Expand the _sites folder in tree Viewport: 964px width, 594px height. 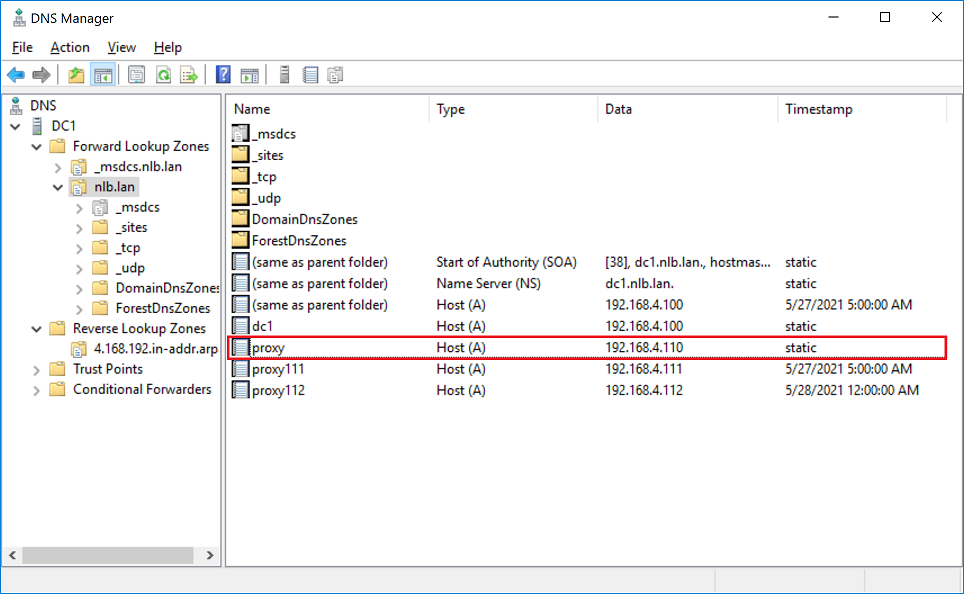click(x=79, y=228)
